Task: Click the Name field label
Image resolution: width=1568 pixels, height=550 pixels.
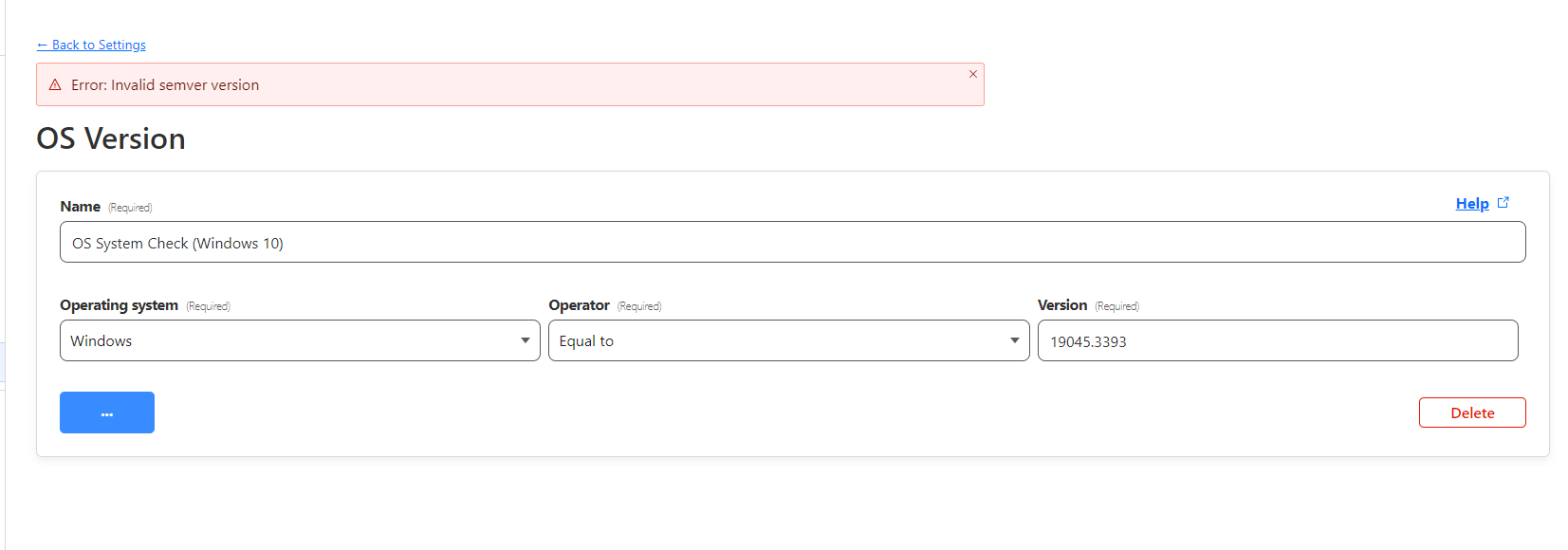Action: (81, 207)
